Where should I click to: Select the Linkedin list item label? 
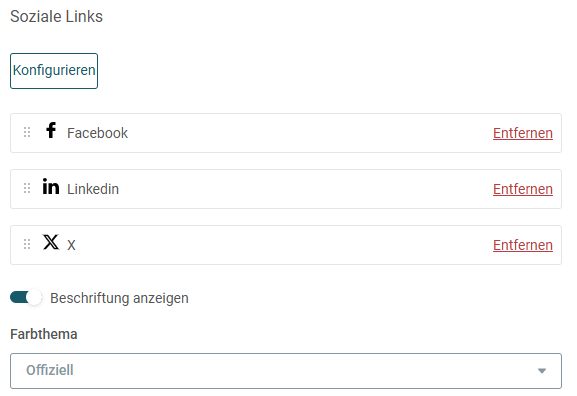click(x=93, y=189)
